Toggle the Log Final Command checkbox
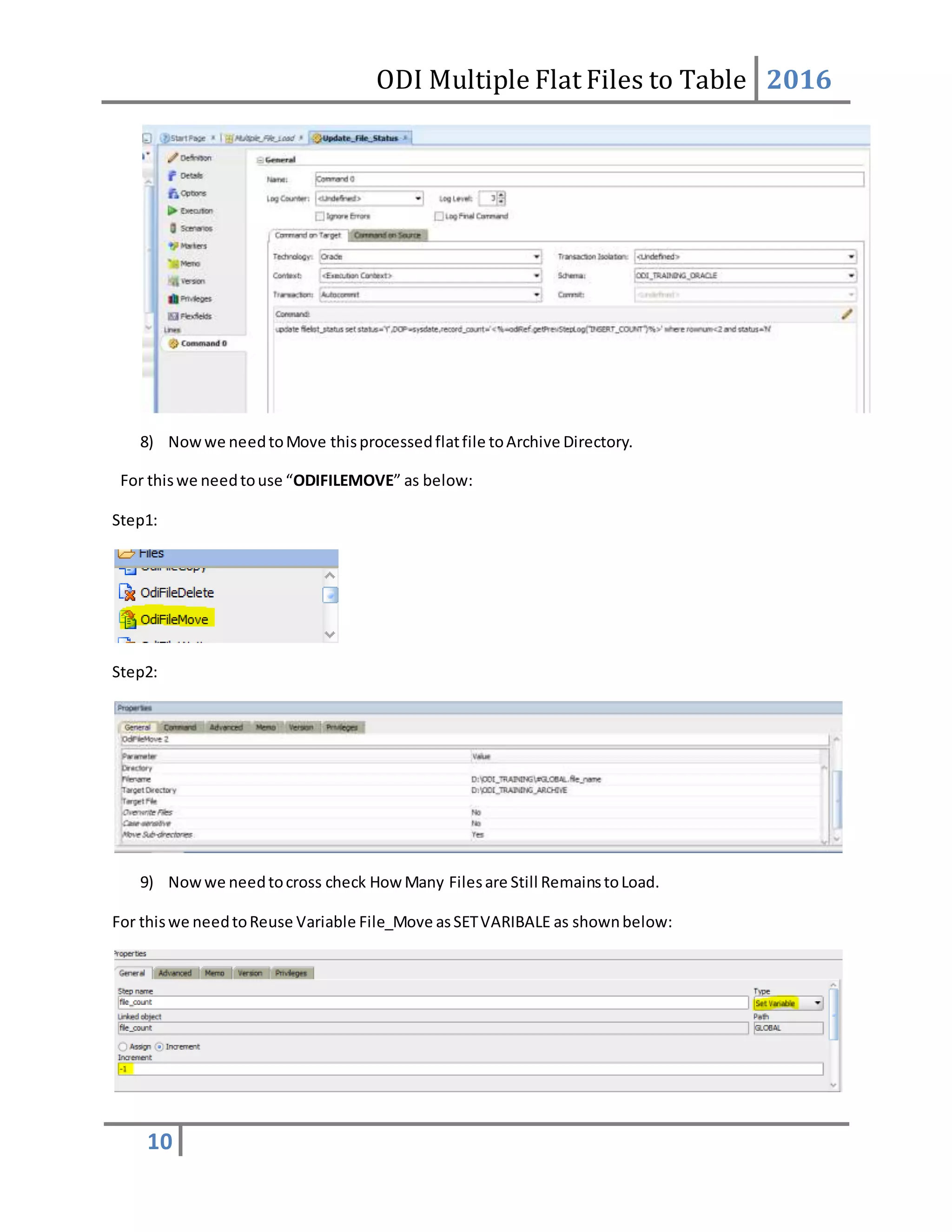This screenshot has height=1232, width=952. tap(439, 216)
